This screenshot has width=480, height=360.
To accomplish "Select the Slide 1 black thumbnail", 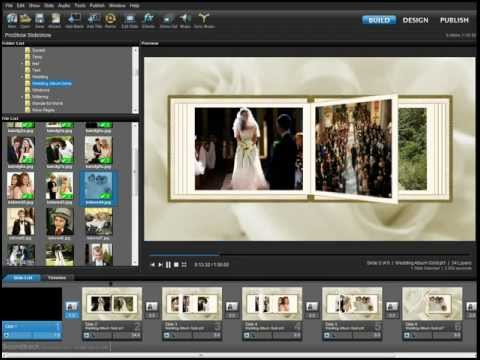I will pyautogui.click(x=32, y=304).
